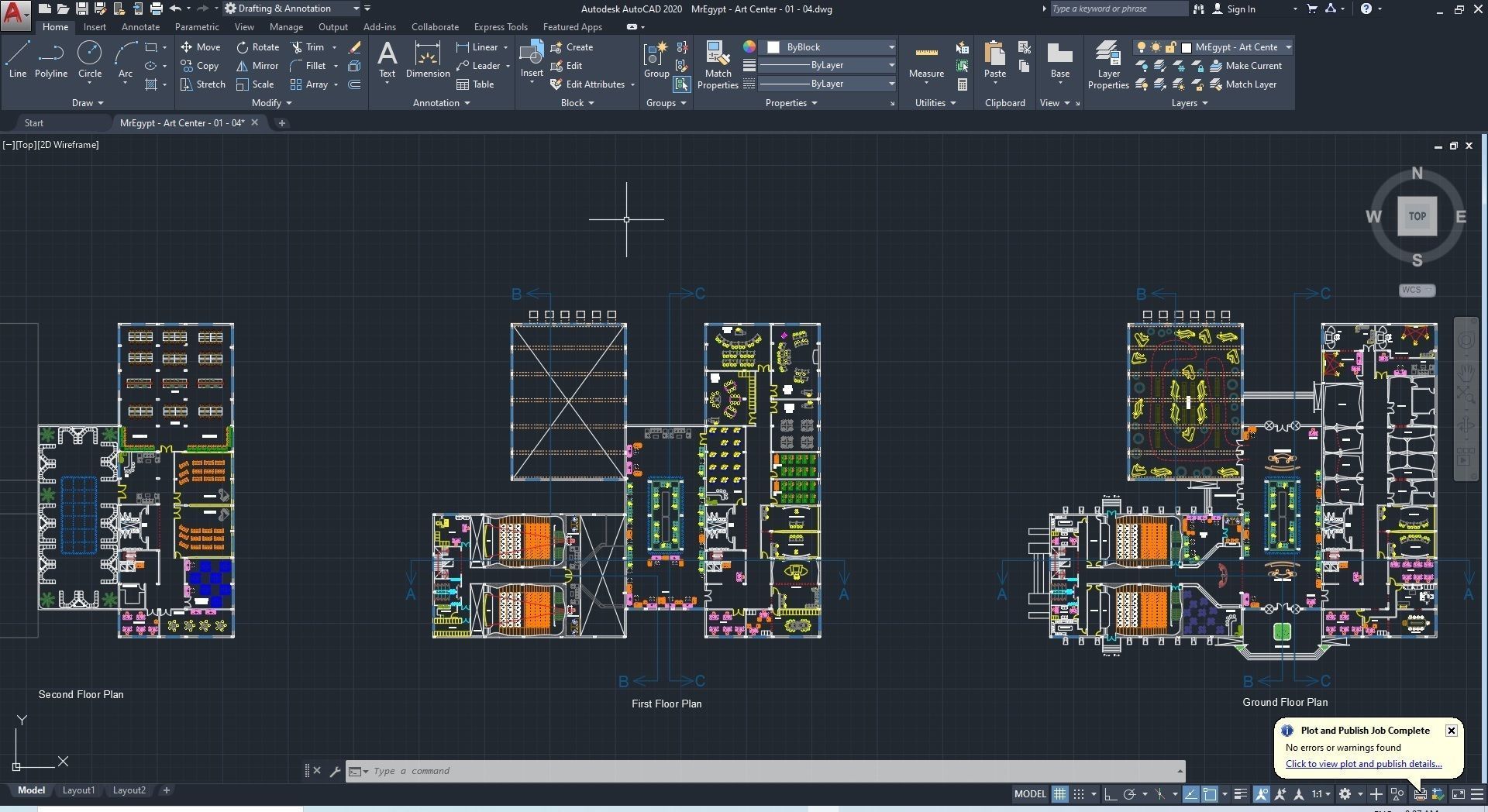Open the AutoCAD application menu
The image size is (1488, 812).
15,14
